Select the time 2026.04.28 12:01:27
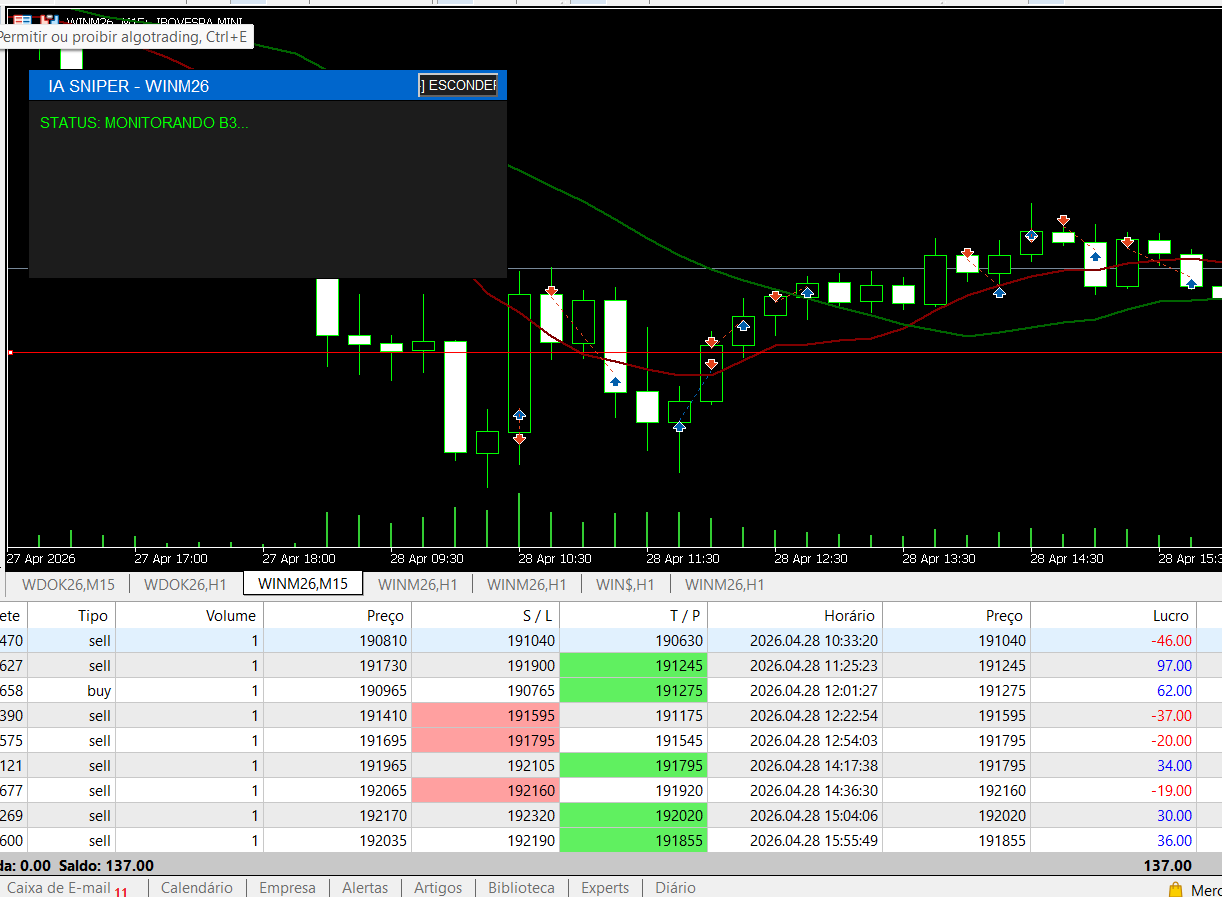Screen dimensions: 1222x897 tap(814, 690)
